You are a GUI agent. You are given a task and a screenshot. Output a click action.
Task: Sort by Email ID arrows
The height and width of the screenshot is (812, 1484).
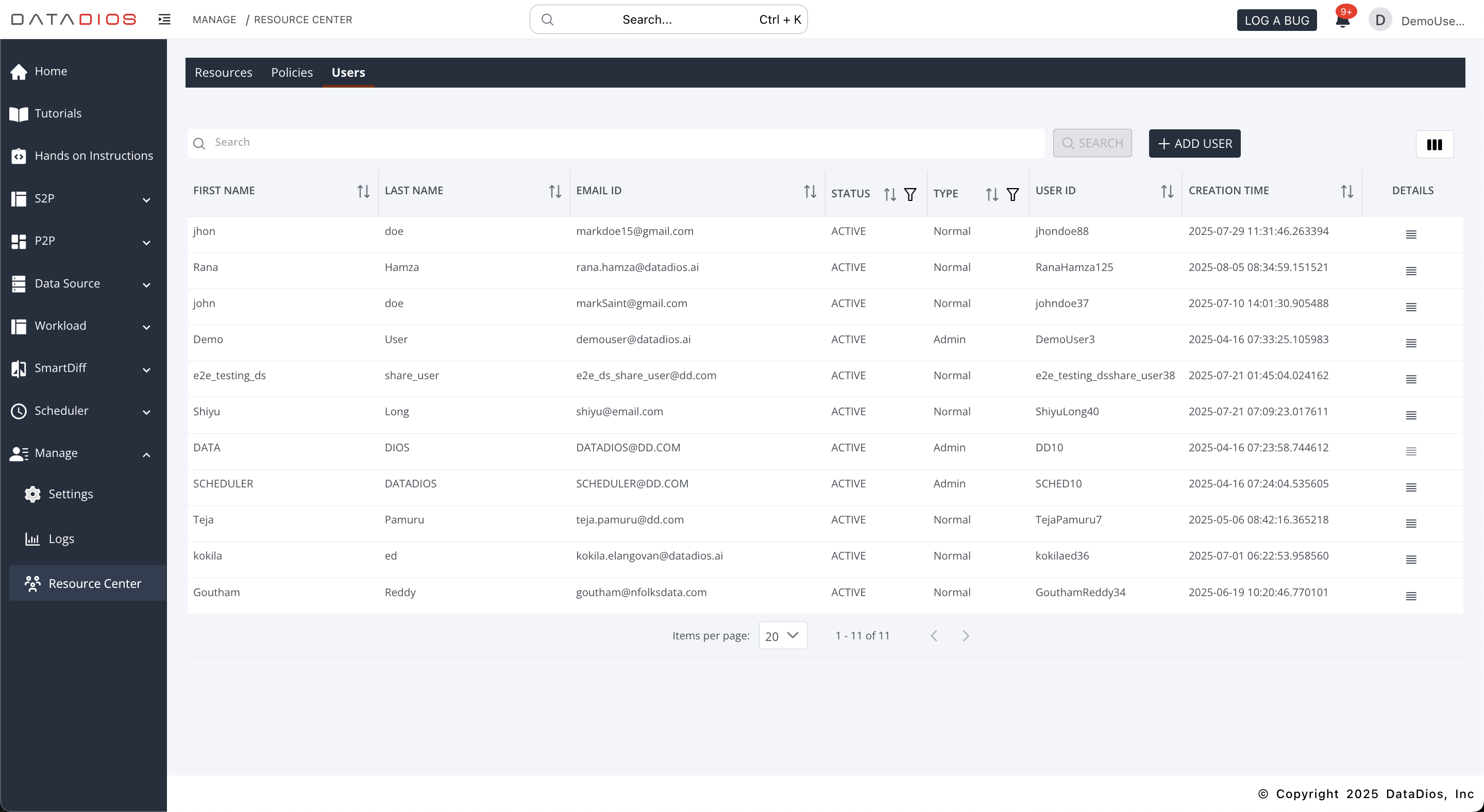point(810,191)
